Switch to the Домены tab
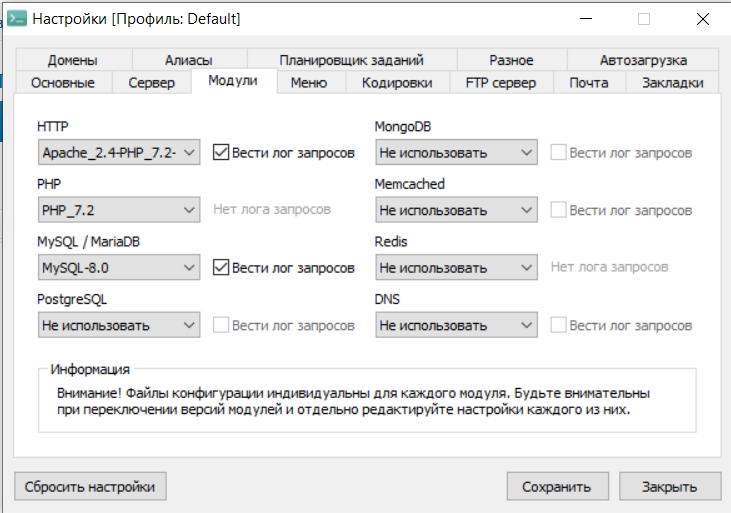Screen dimensions: 731x513 click(71, 60)
